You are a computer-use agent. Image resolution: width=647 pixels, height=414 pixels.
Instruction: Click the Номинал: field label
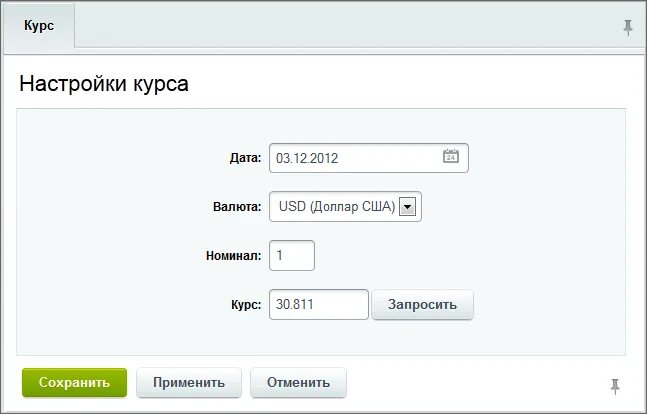(234, 255)
